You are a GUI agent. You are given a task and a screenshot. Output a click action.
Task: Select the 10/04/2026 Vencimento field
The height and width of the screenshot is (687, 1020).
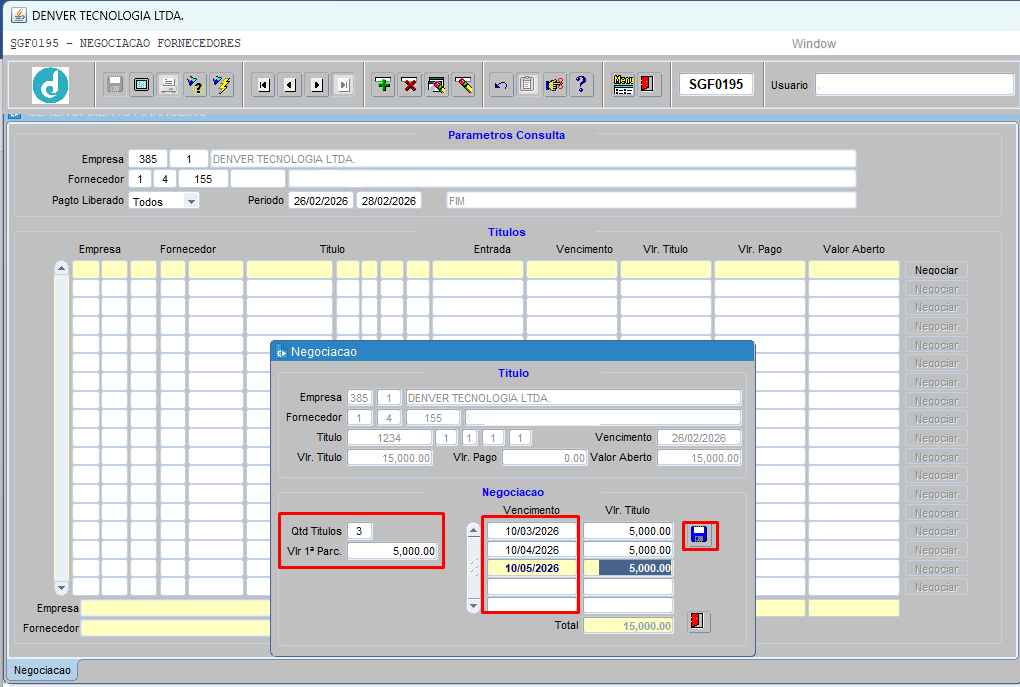pyautogui.click(x=532, y=550)
